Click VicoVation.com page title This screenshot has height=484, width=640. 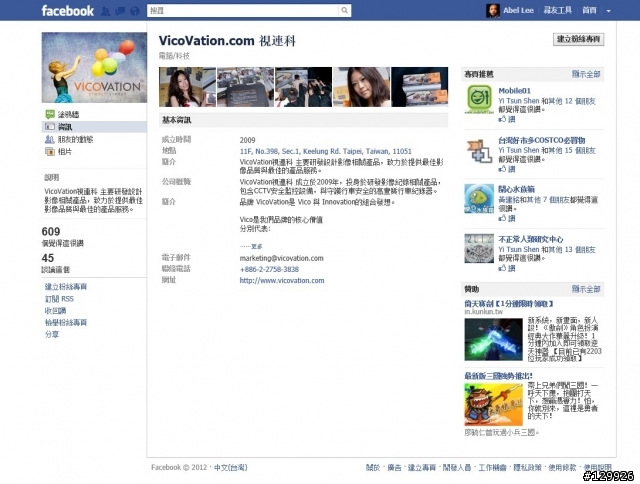coord(227,41)
